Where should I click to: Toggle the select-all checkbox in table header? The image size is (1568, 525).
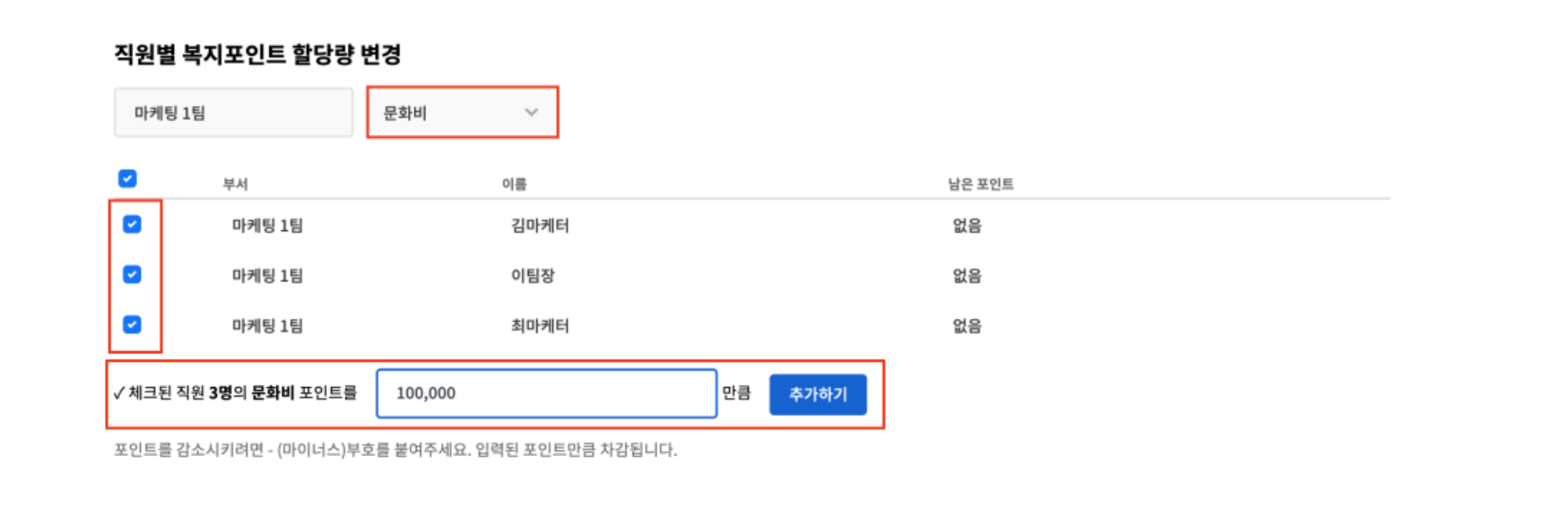(128, 179)
